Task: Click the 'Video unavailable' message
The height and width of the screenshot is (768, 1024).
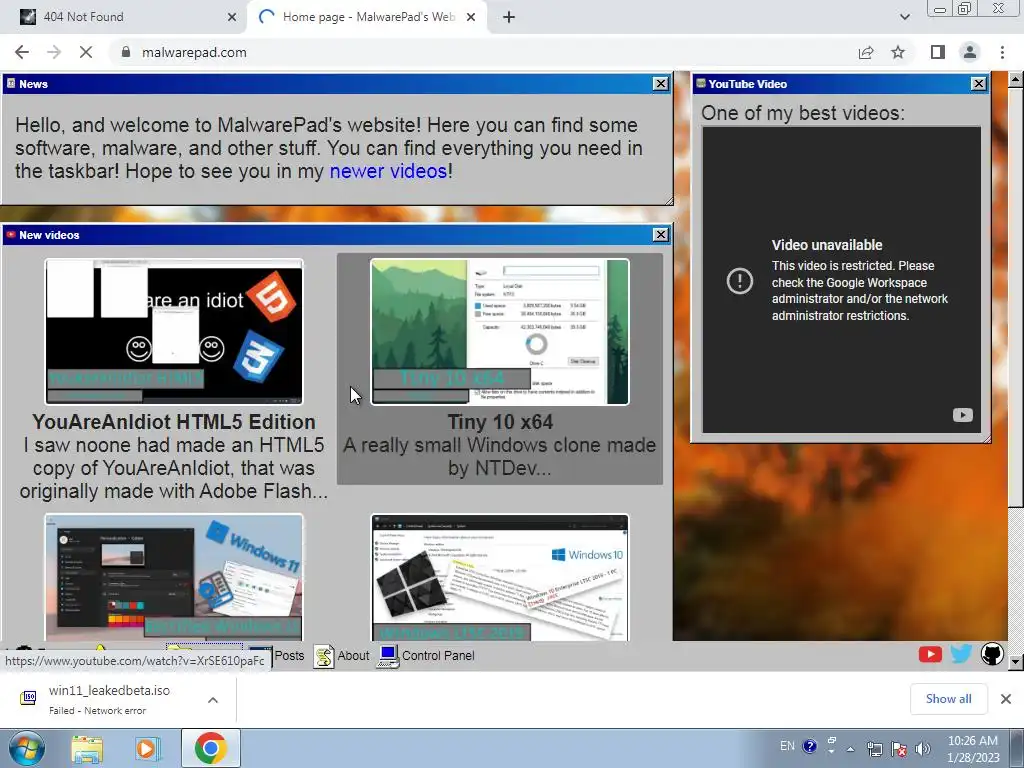Action: (x=827, y=245)
